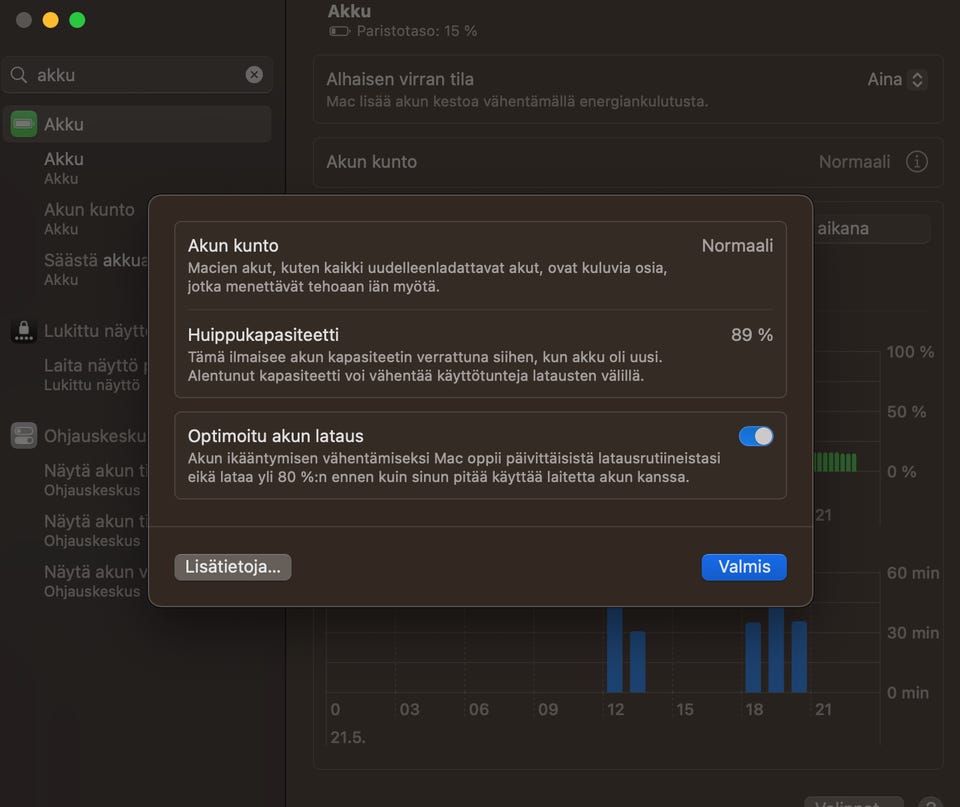Select the Akku sidebar item with battery icon

tap(137, 124)
